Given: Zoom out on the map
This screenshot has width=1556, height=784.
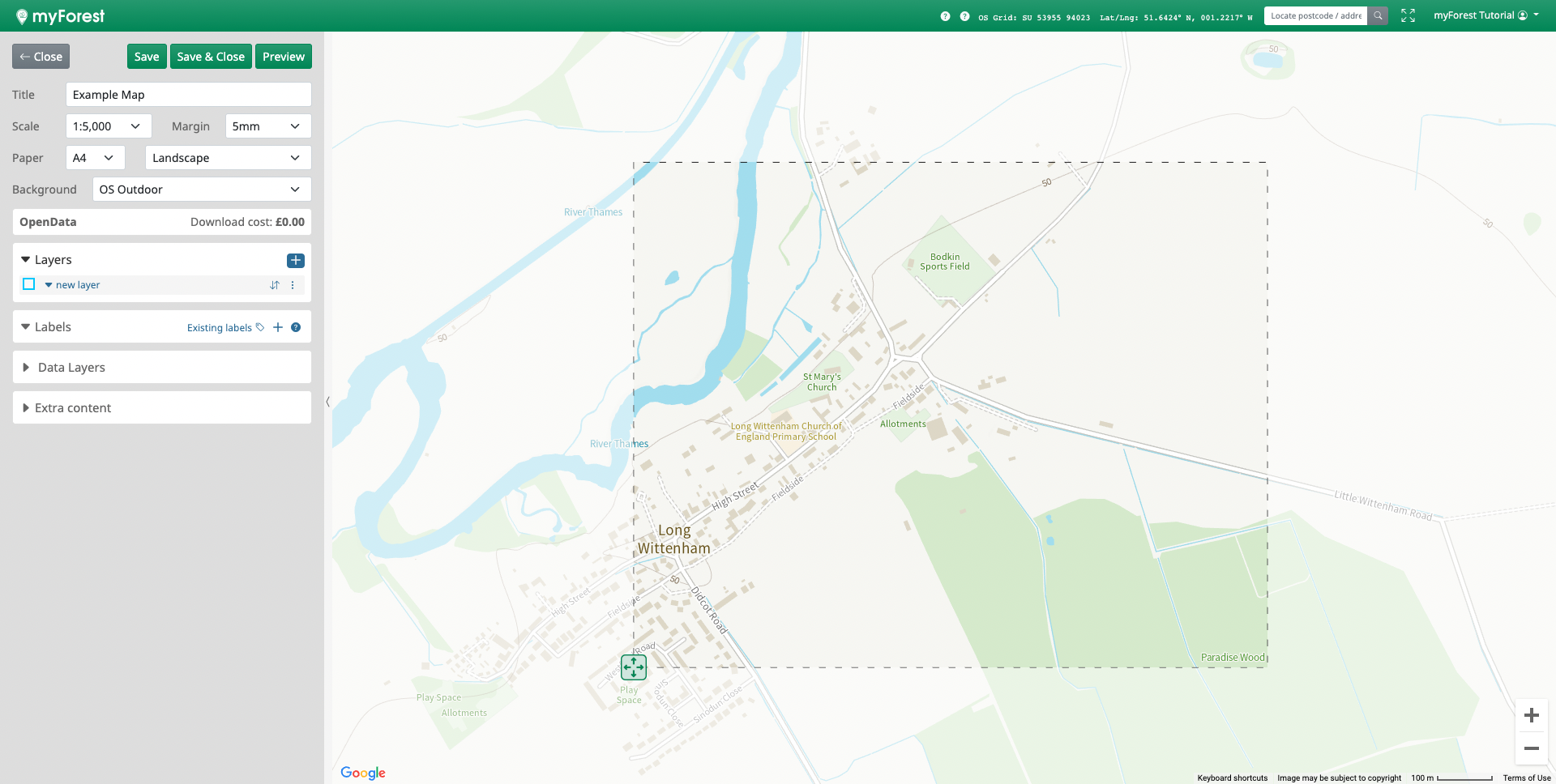Looking at the screenshot, I should [1531, 748].
